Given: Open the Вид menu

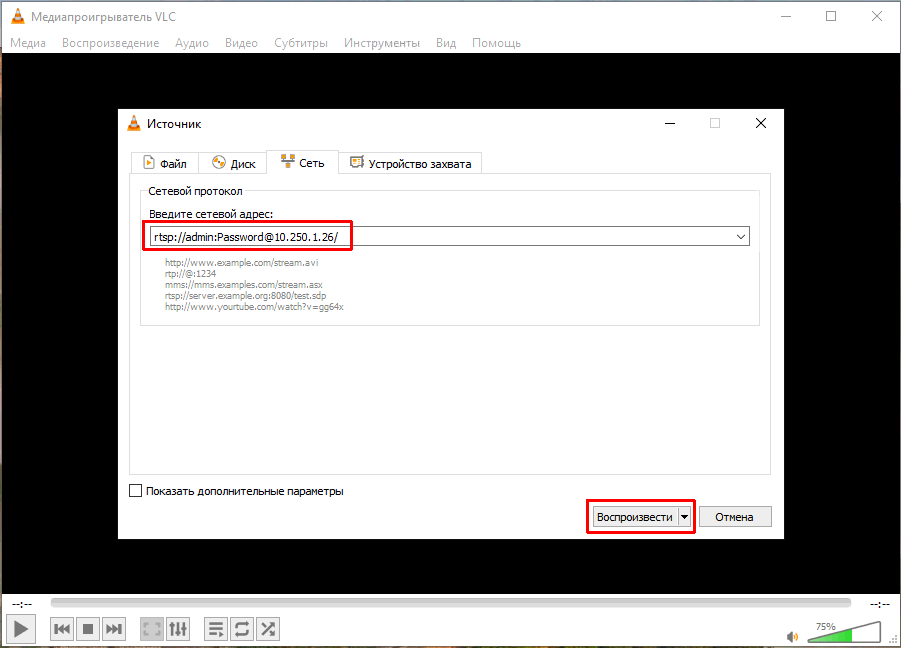Looking at the screenshot, I should pos(446,43).
